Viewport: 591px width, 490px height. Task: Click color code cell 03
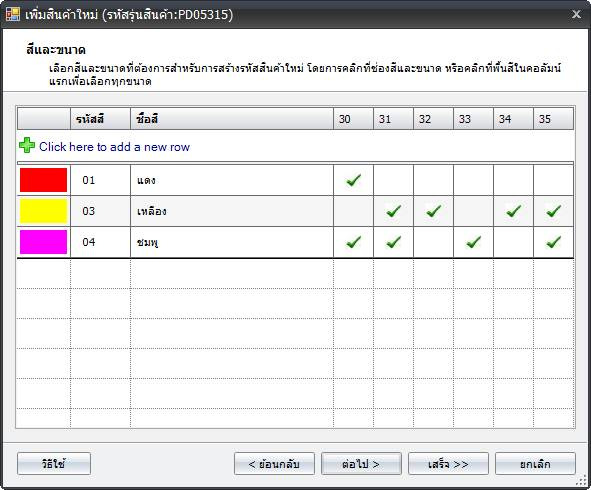click(x=100, y=211)
